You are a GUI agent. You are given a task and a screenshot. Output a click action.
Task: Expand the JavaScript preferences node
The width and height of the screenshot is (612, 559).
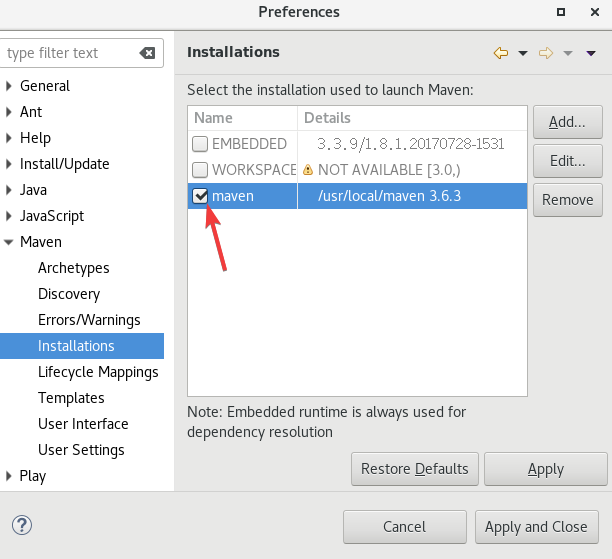point(9,216)
